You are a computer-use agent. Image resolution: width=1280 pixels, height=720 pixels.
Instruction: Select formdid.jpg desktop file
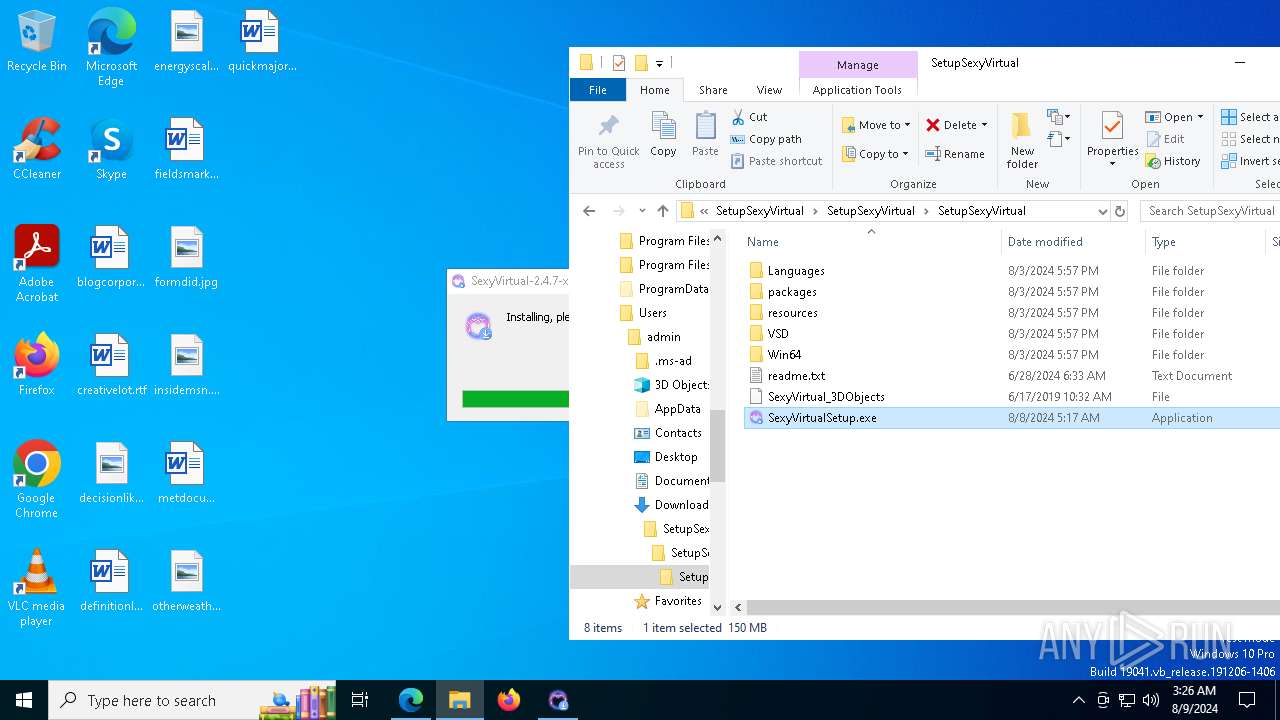[186, 257]
